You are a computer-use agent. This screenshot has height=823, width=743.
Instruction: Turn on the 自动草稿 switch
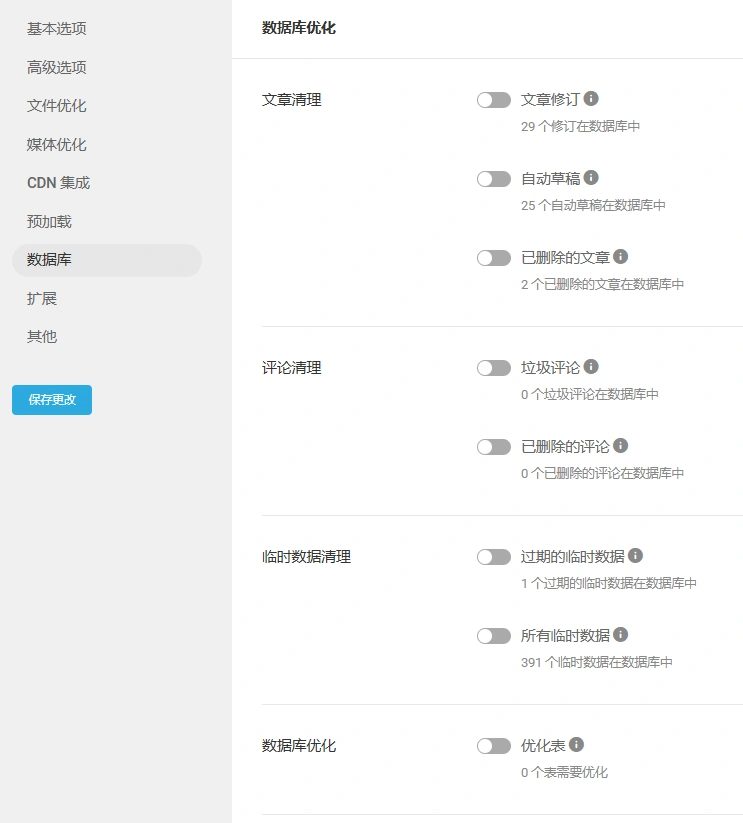(494, 178)
